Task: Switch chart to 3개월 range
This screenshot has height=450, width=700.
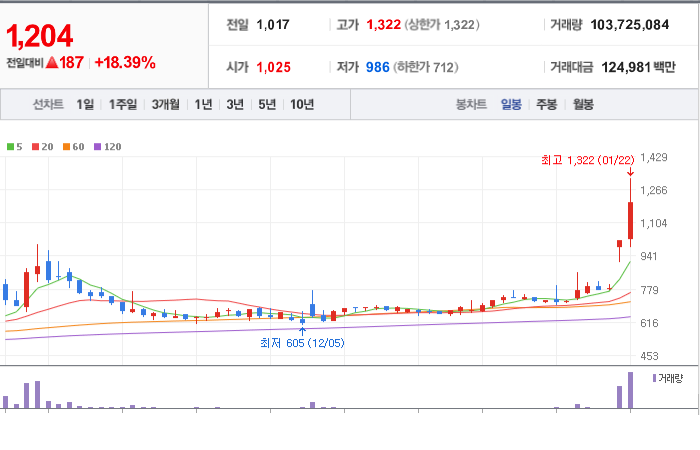Action: (165, 104)
